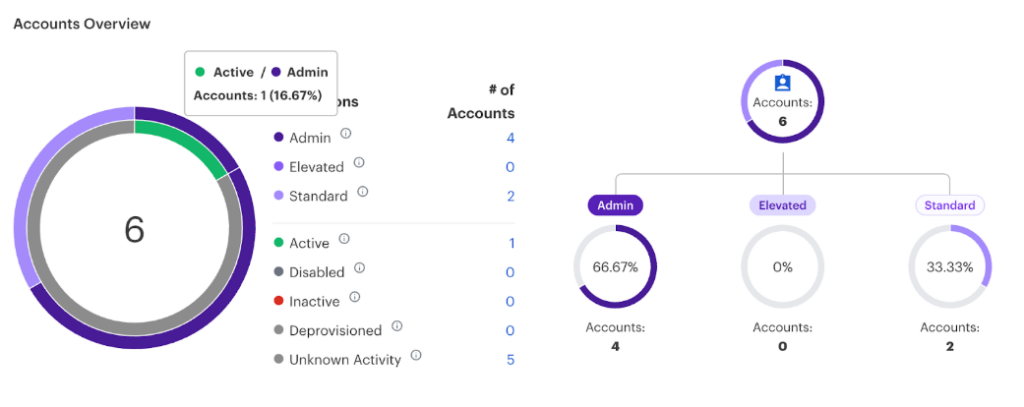Open the Admin accounts count link 4
The width and height of the screenshot is (1024, 407).
pyautogui.click(x=510, y=138)
